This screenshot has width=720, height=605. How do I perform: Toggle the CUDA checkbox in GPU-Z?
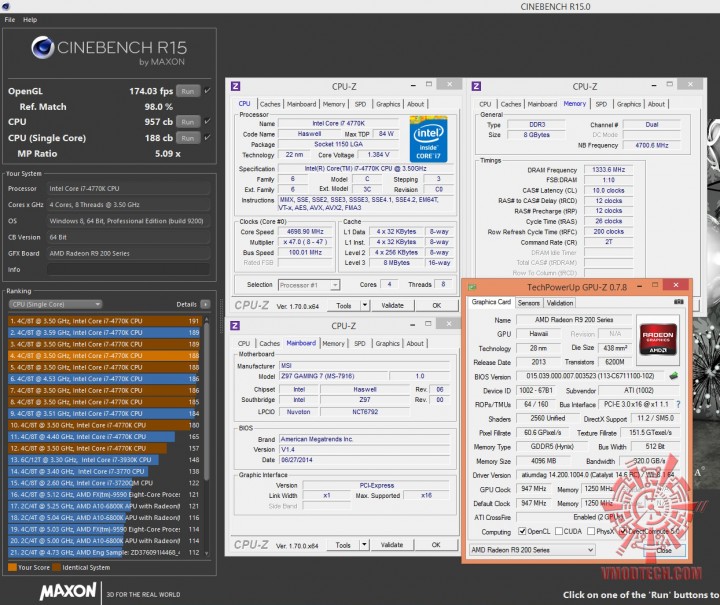(559, 531)
